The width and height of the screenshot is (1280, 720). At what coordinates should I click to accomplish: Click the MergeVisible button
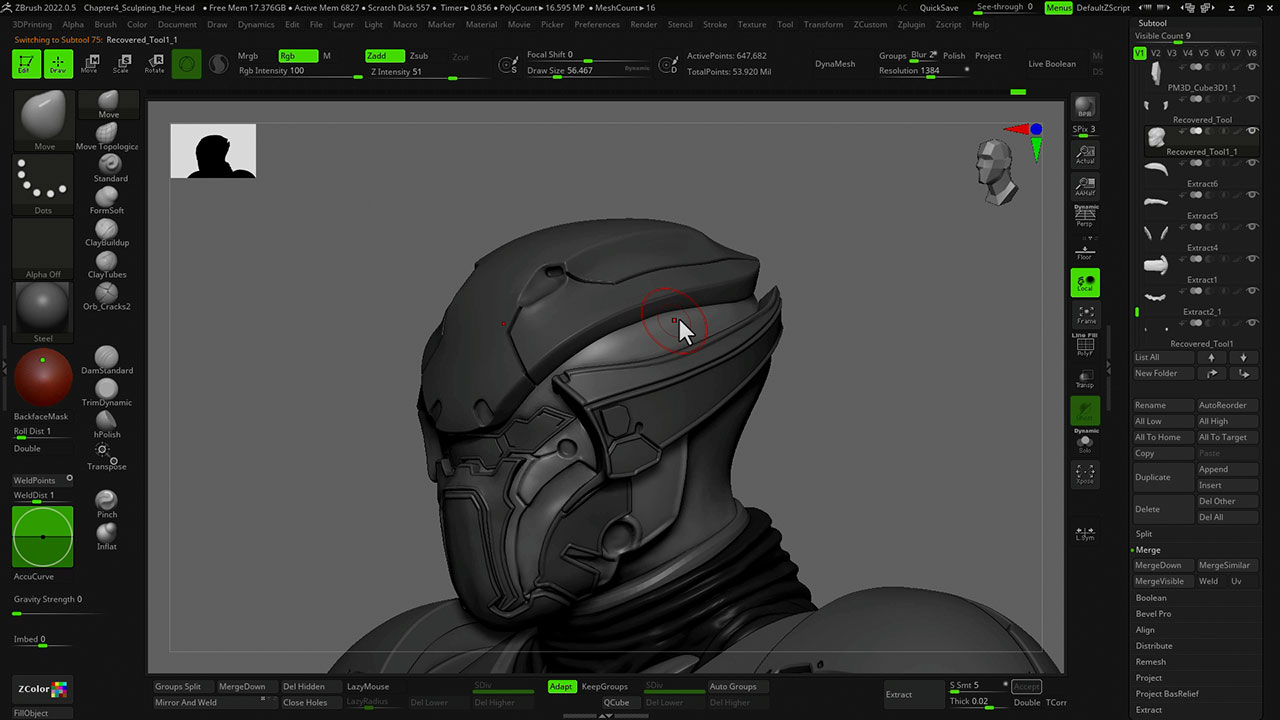[1160, 581]
